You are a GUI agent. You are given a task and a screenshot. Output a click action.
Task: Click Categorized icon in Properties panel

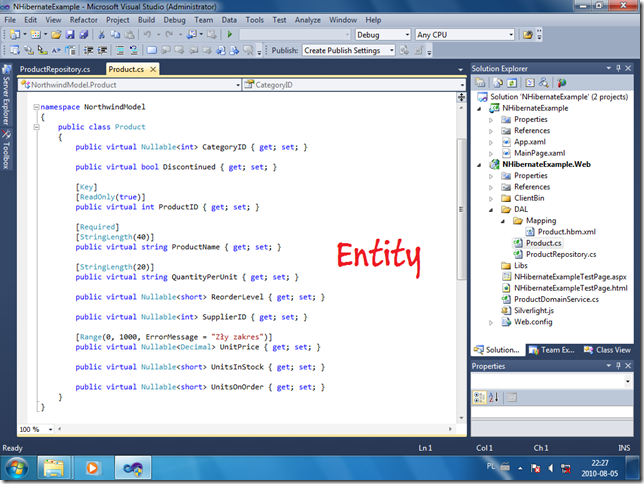[x=479, y=397]
